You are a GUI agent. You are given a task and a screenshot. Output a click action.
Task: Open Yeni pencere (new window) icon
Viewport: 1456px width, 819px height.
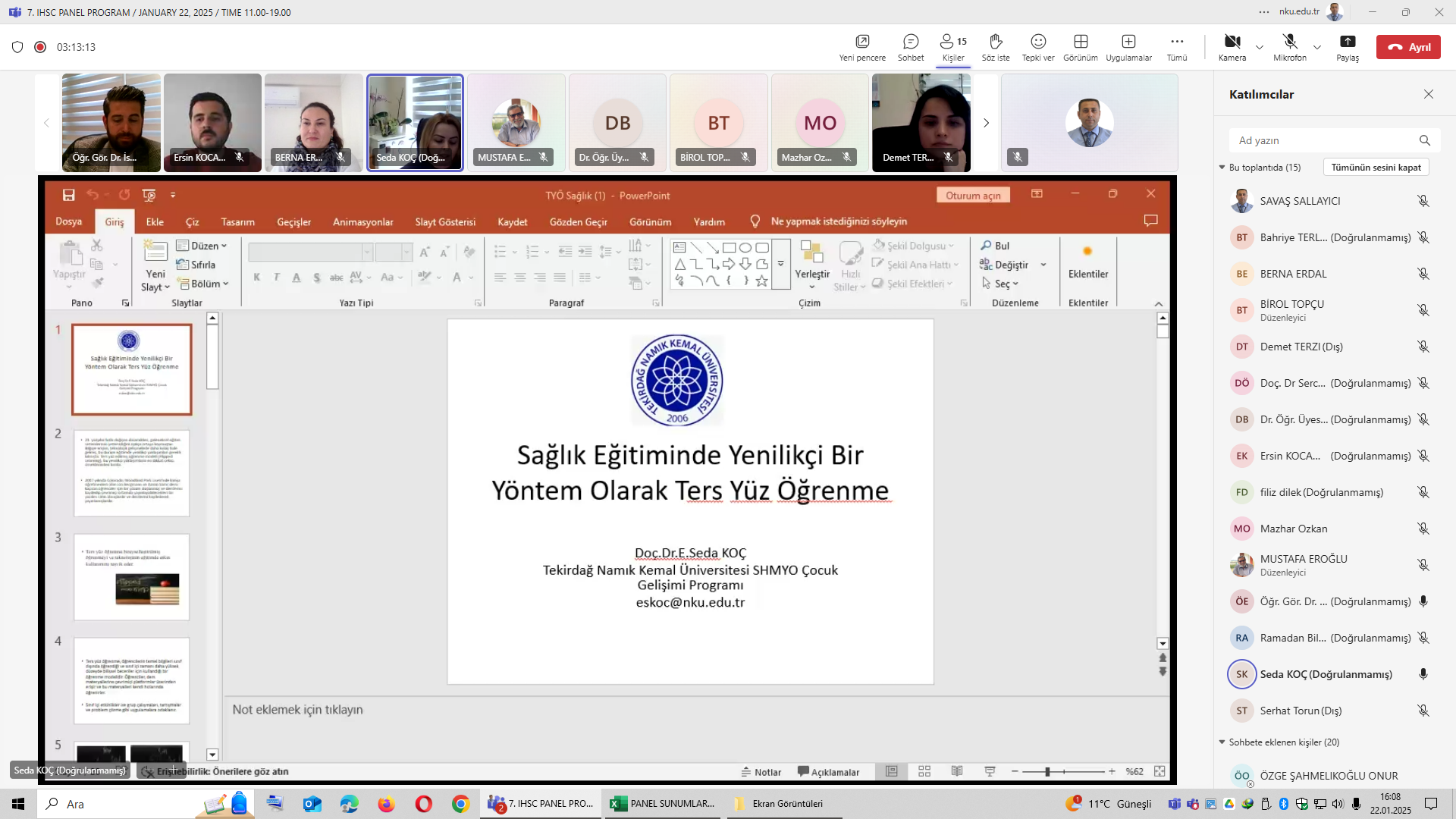pos(862,47)
